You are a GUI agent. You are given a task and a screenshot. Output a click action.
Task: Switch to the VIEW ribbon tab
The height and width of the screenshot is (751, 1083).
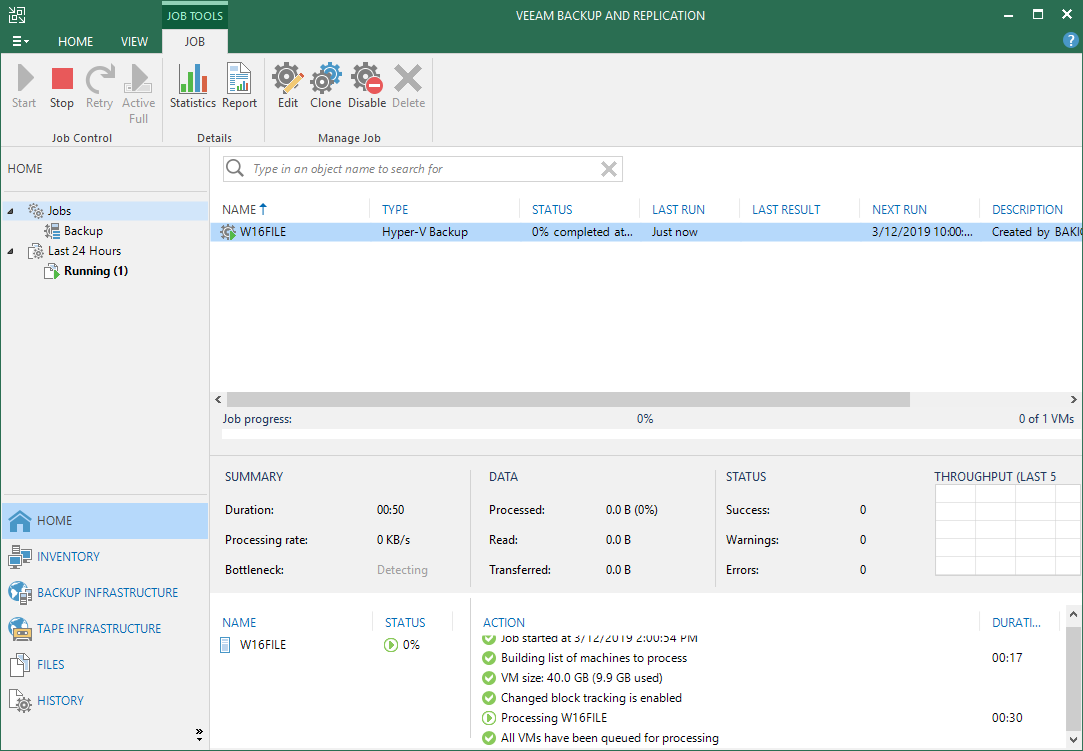click(134, 41)
